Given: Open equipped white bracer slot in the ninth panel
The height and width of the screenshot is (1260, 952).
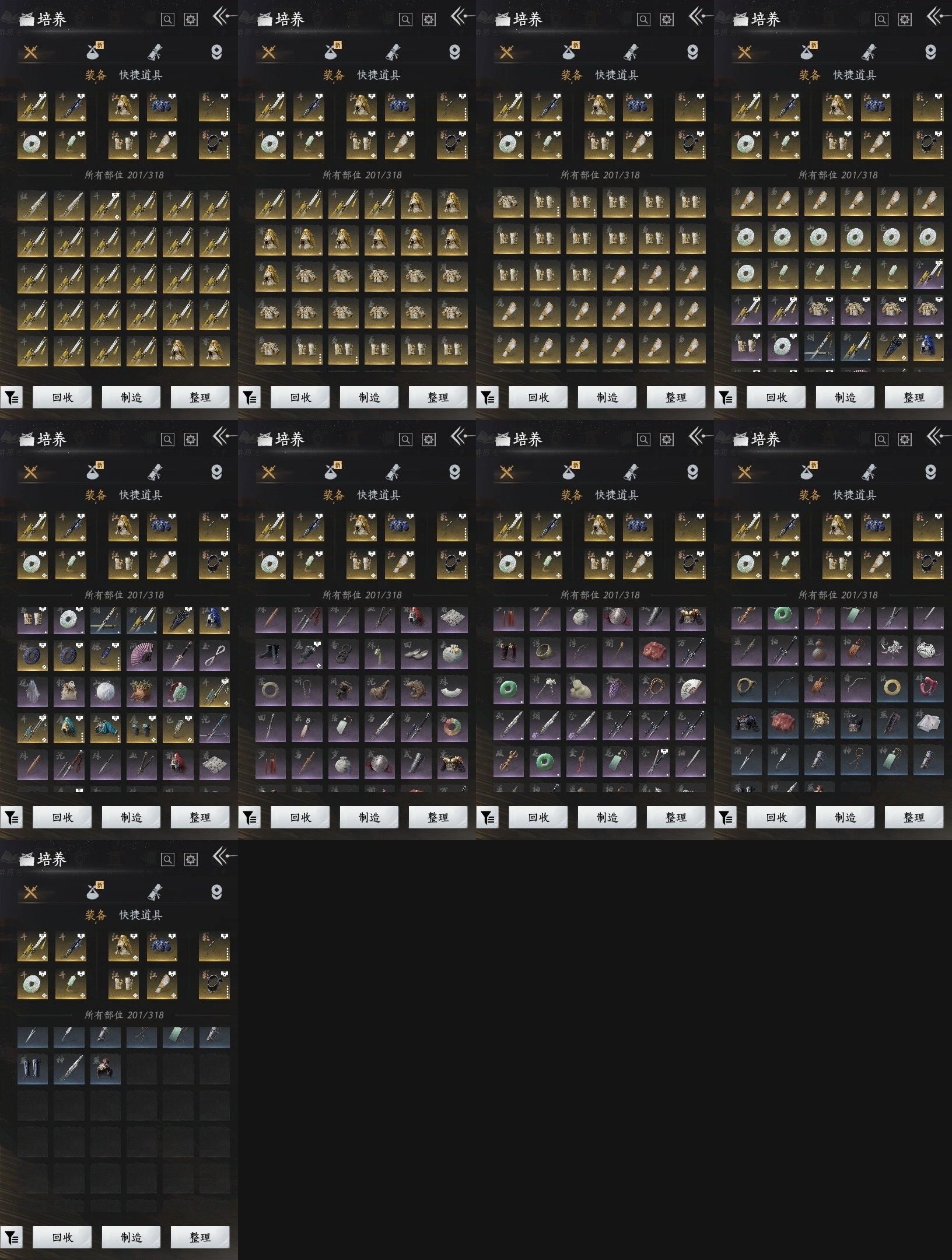Looking at the screenshot, I should [x=162, y=985].
